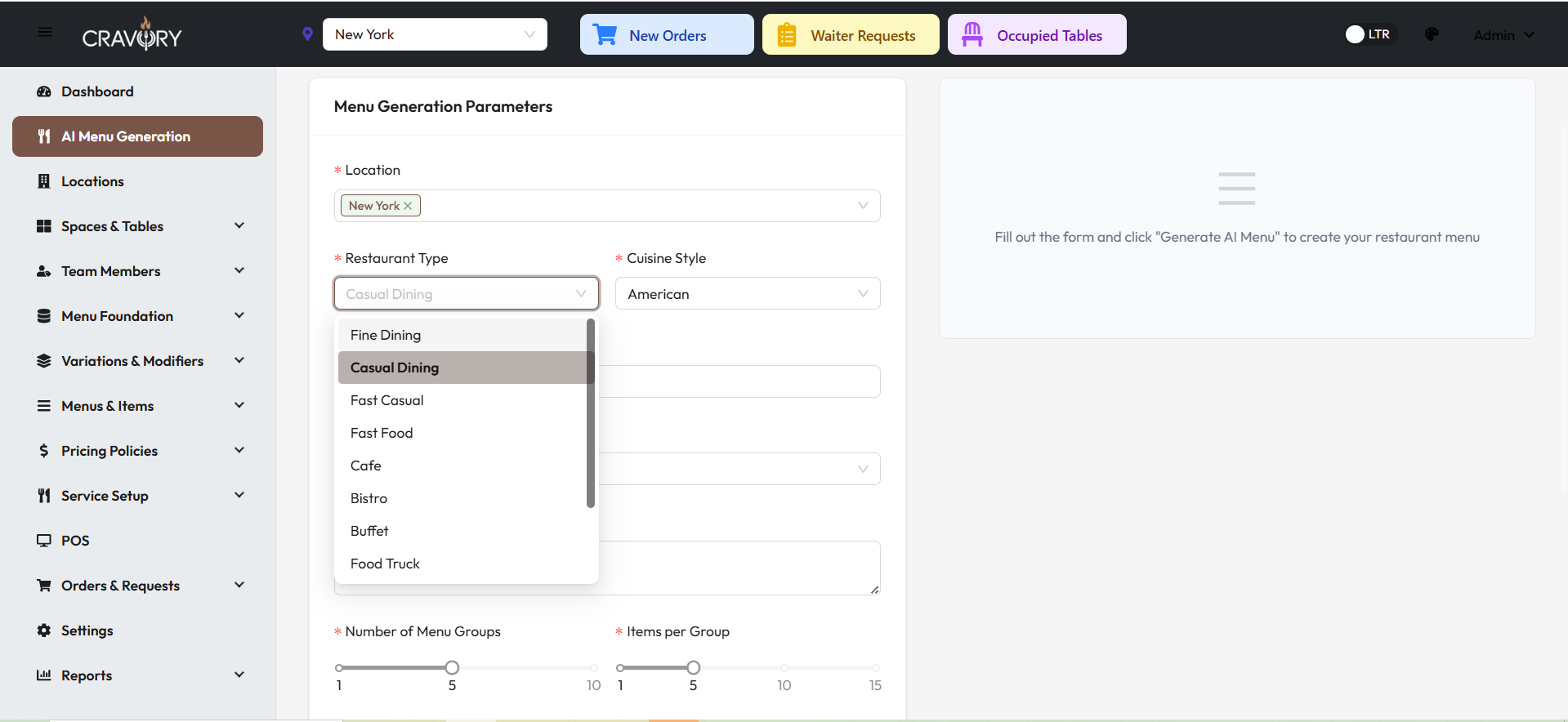This screenshot has width=1568, height=722.
Task: Click the Menus & Items list icon
Action: [44, 406]
